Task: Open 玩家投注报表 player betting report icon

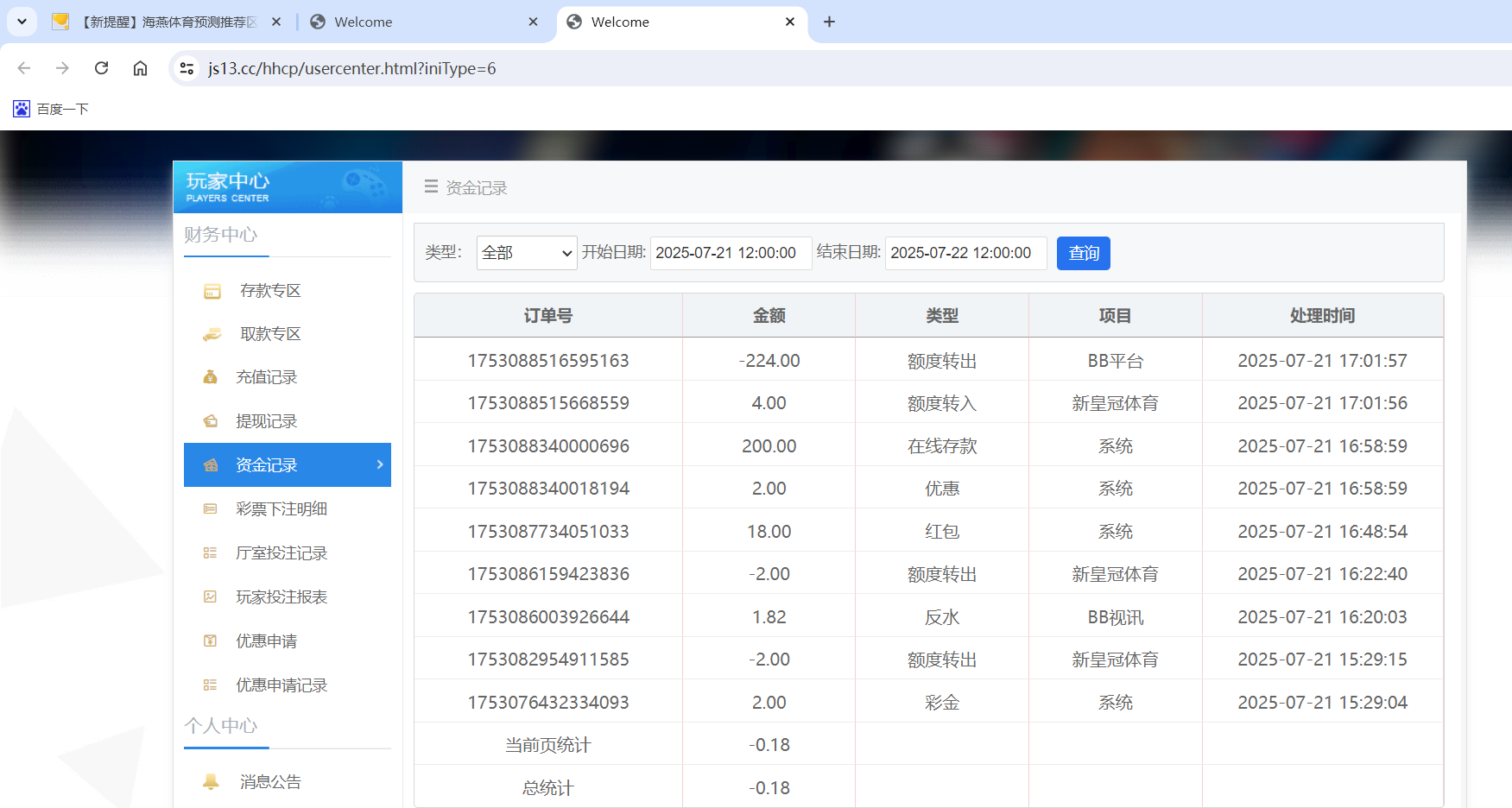Action: click(x=211, y=597)
